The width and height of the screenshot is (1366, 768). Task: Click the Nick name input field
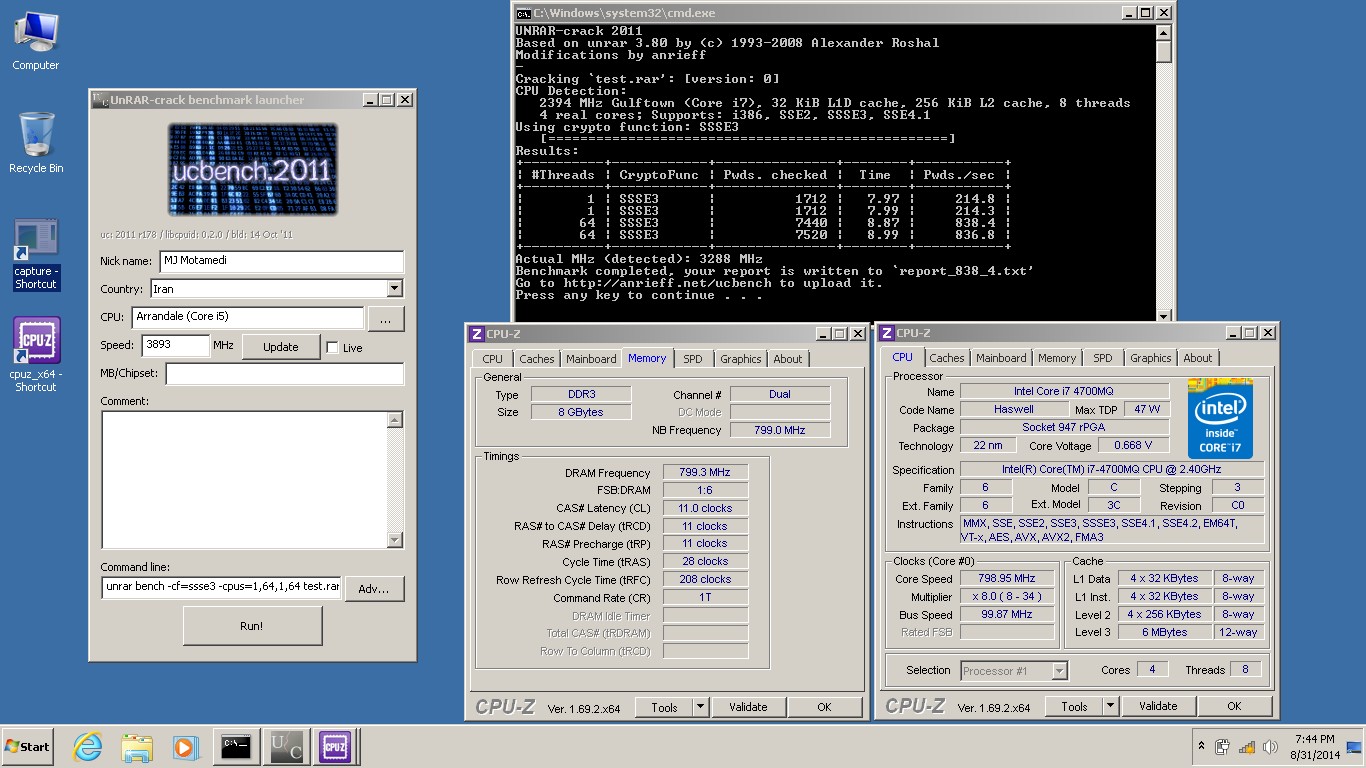click(x=281, y=261)
